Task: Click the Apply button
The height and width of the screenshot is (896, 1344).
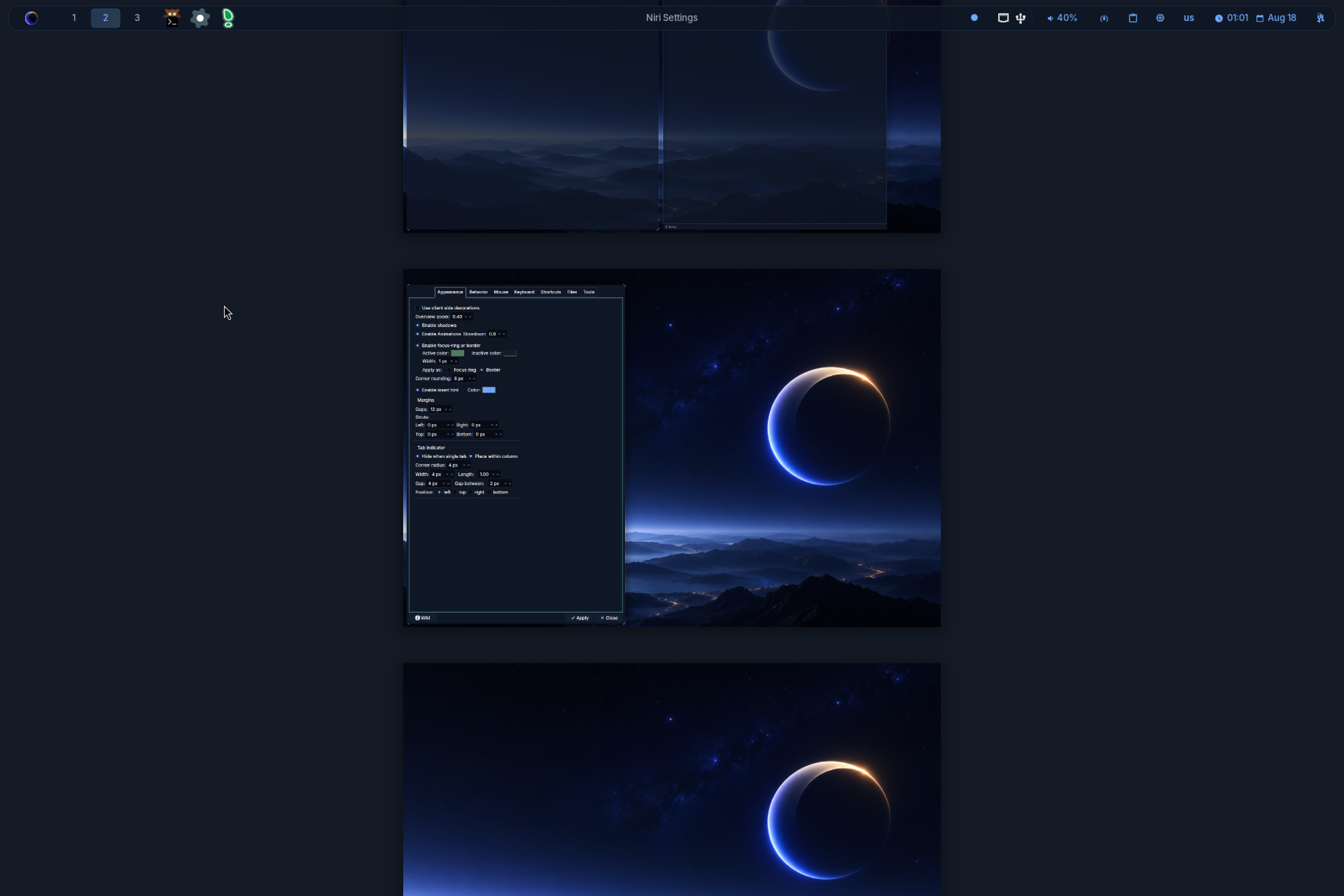Action: 580,618
